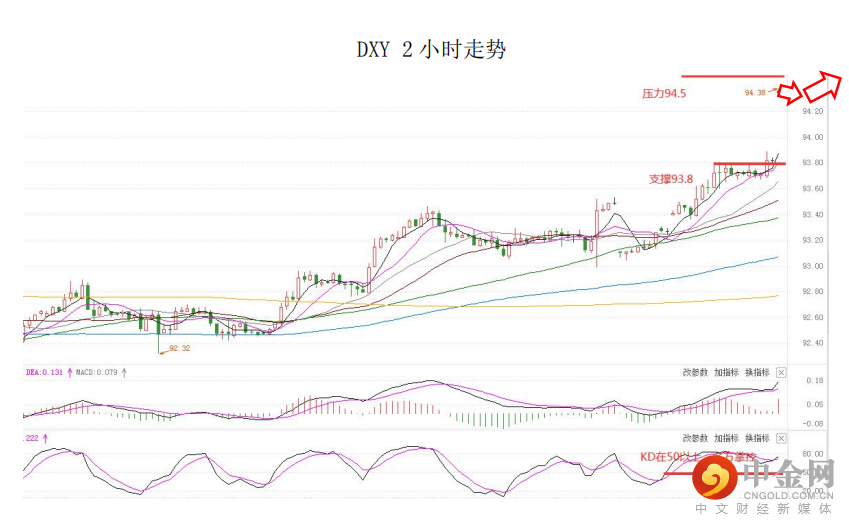Click 换指标 in the MACD panel
The height and width of the screenshot is (527, 849).
pos(757,373)
